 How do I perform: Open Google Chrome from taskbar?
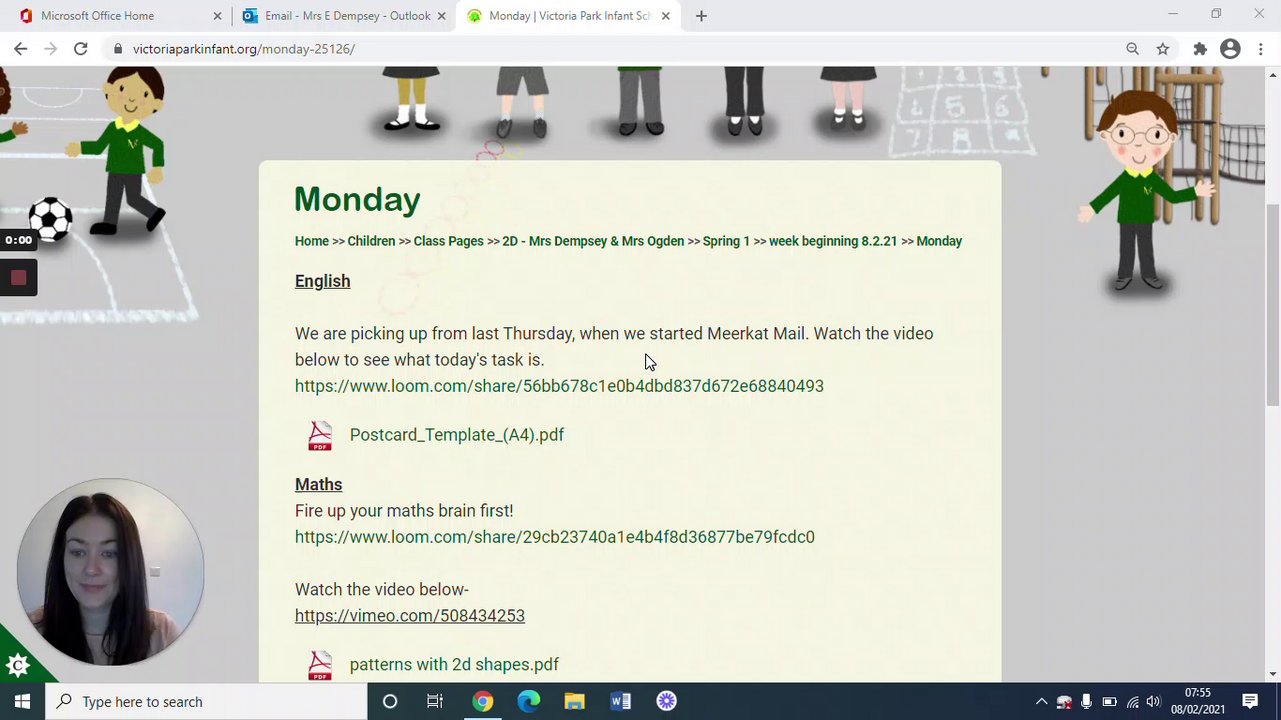pos(482,702)
